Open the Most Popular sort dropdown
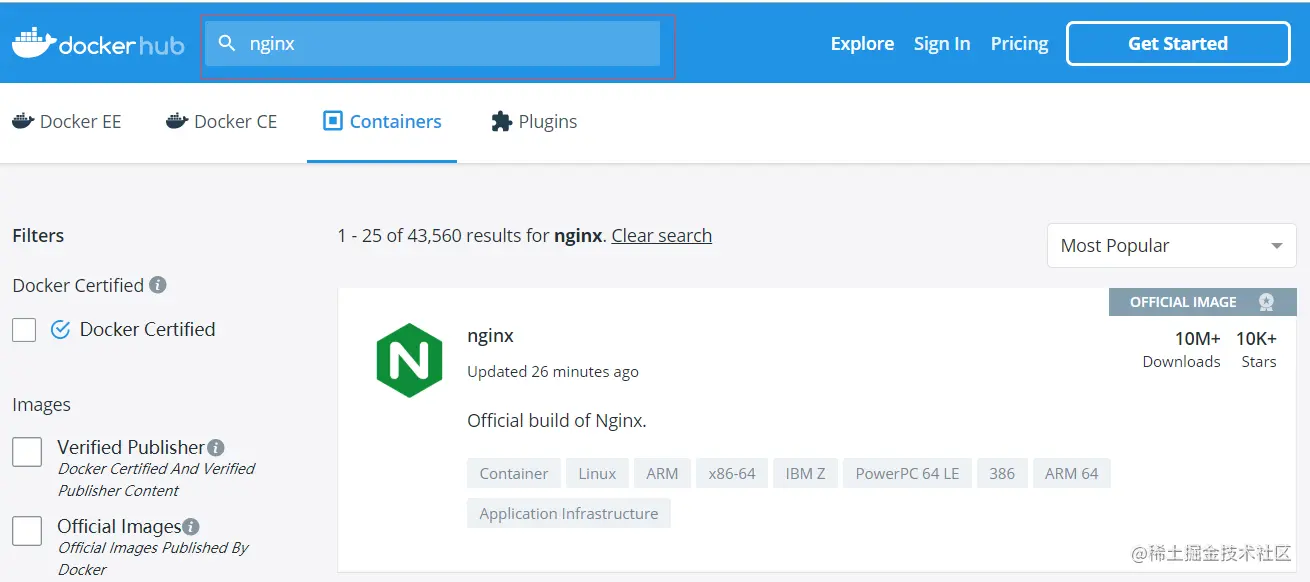This screenshot has height=582, width=1310. 1171,246
